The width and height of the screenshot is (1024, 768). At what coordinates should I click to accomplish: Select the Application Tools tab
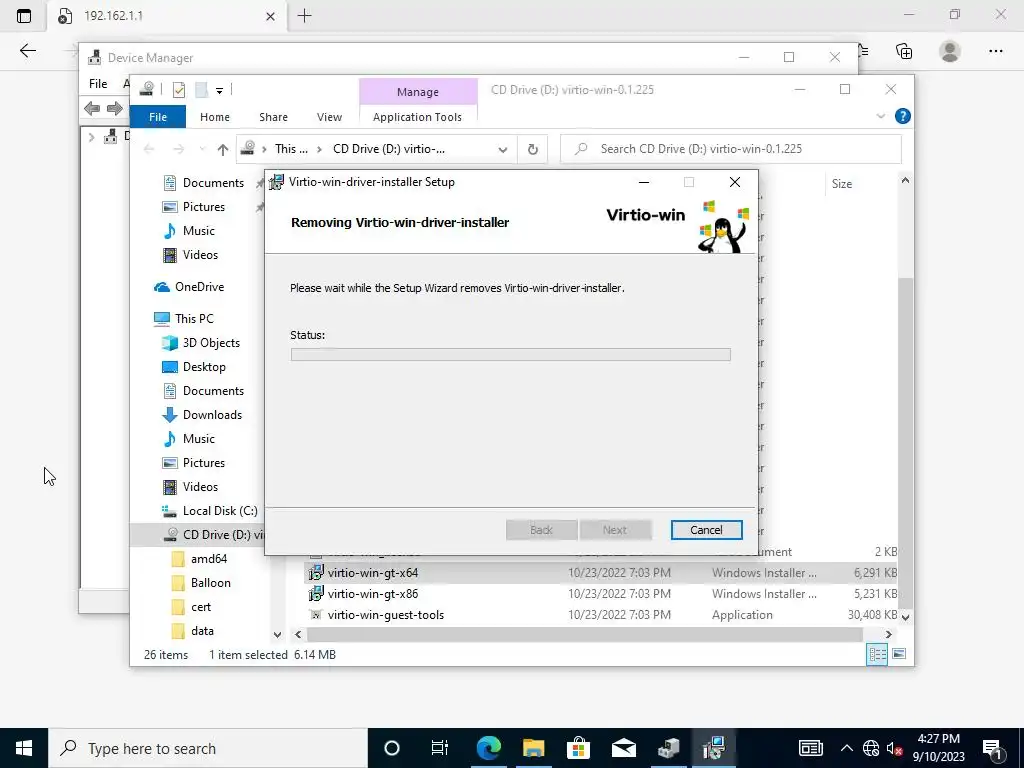[417, 117]
